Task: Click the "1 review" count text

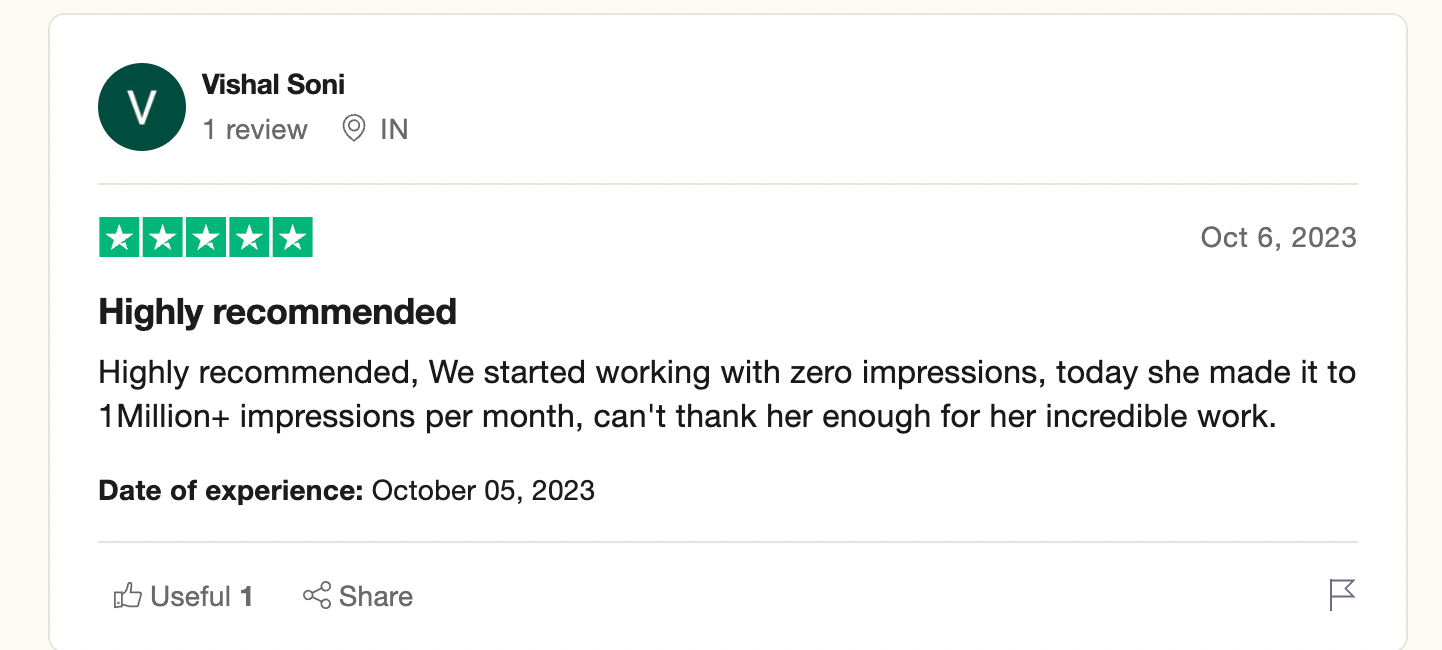Action: coord(255,129)
